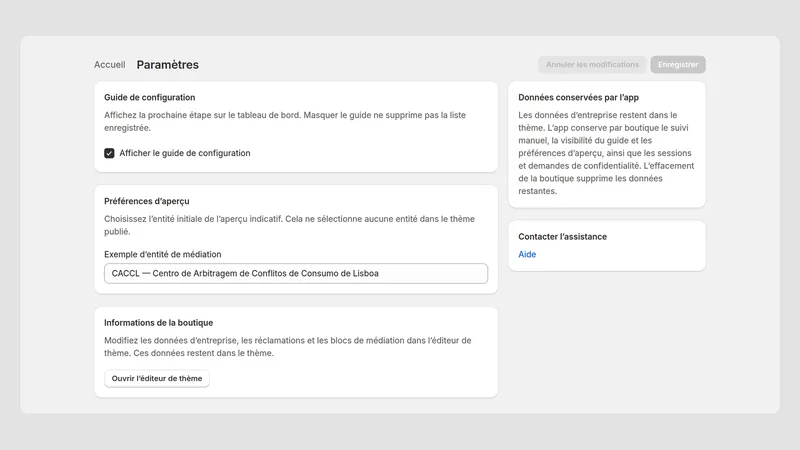
Task: Click the Informations de la boutique heading
Action: click(158, 322)
